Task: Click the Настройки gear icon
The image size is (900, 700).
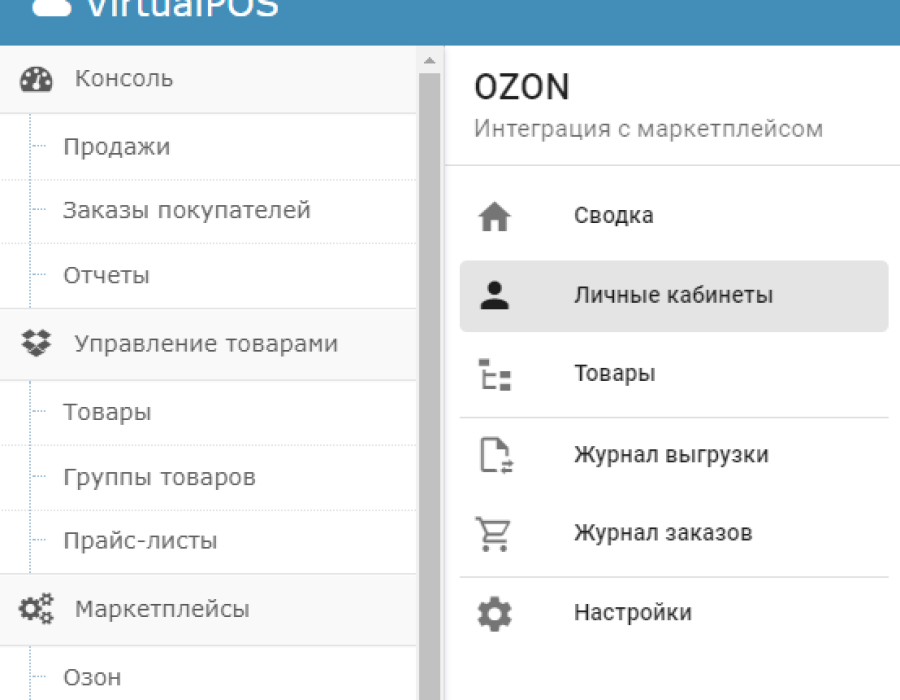Action: pos(494,614)
